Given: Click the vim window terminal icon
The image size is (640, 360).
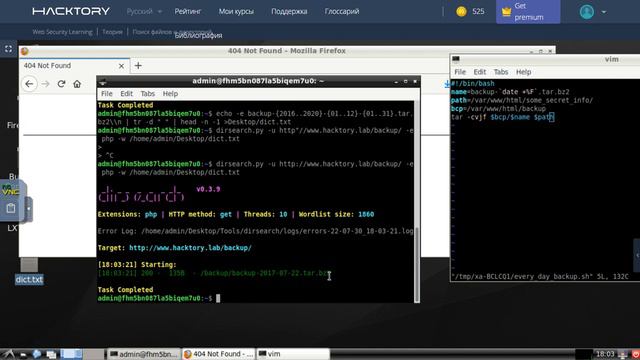Looking at the screenshot, I should pos(456,59).
